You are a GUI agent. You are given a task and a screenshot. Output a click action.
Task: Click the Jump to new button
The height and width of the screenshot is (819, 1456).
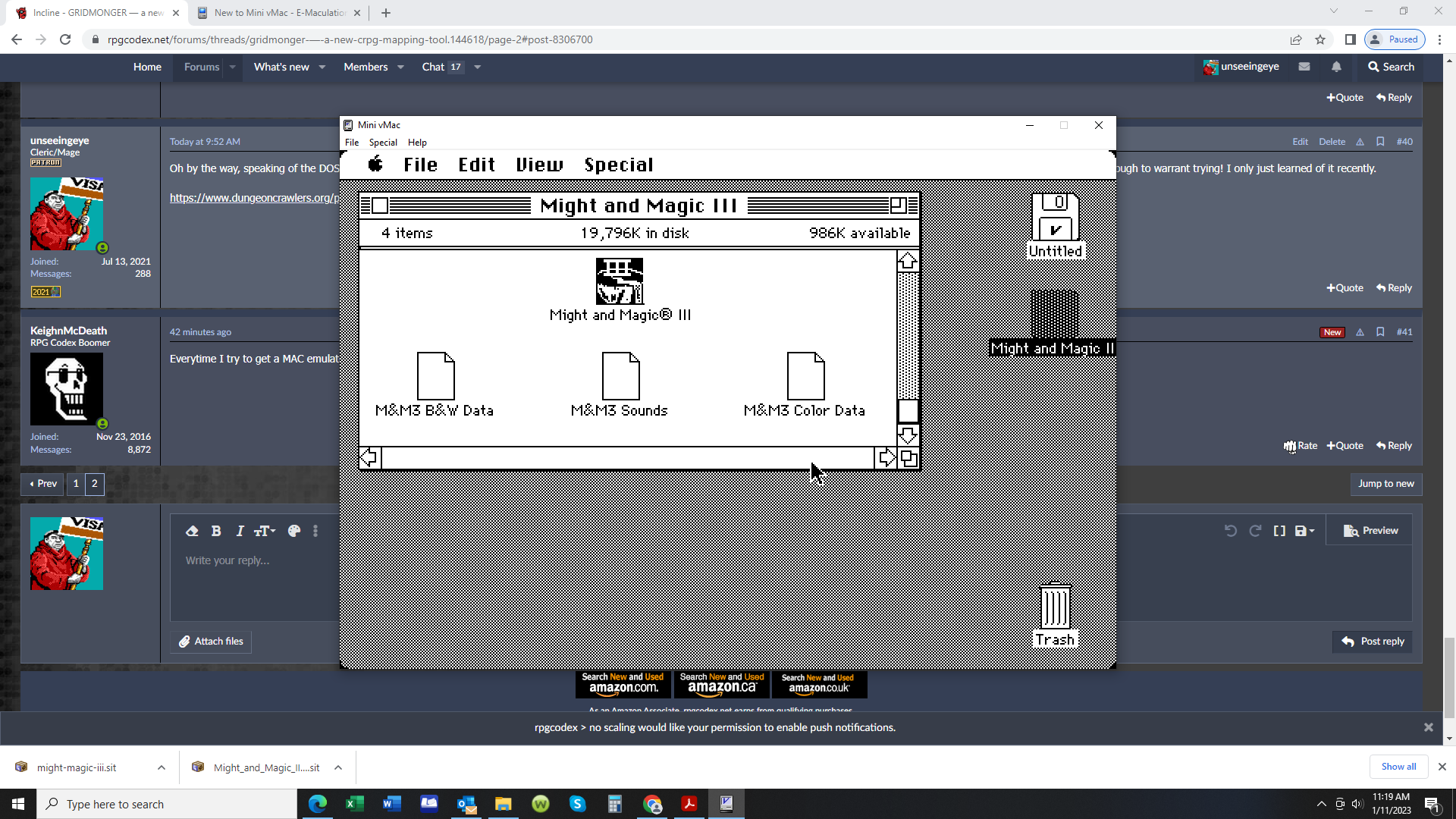pos(1385,484)
